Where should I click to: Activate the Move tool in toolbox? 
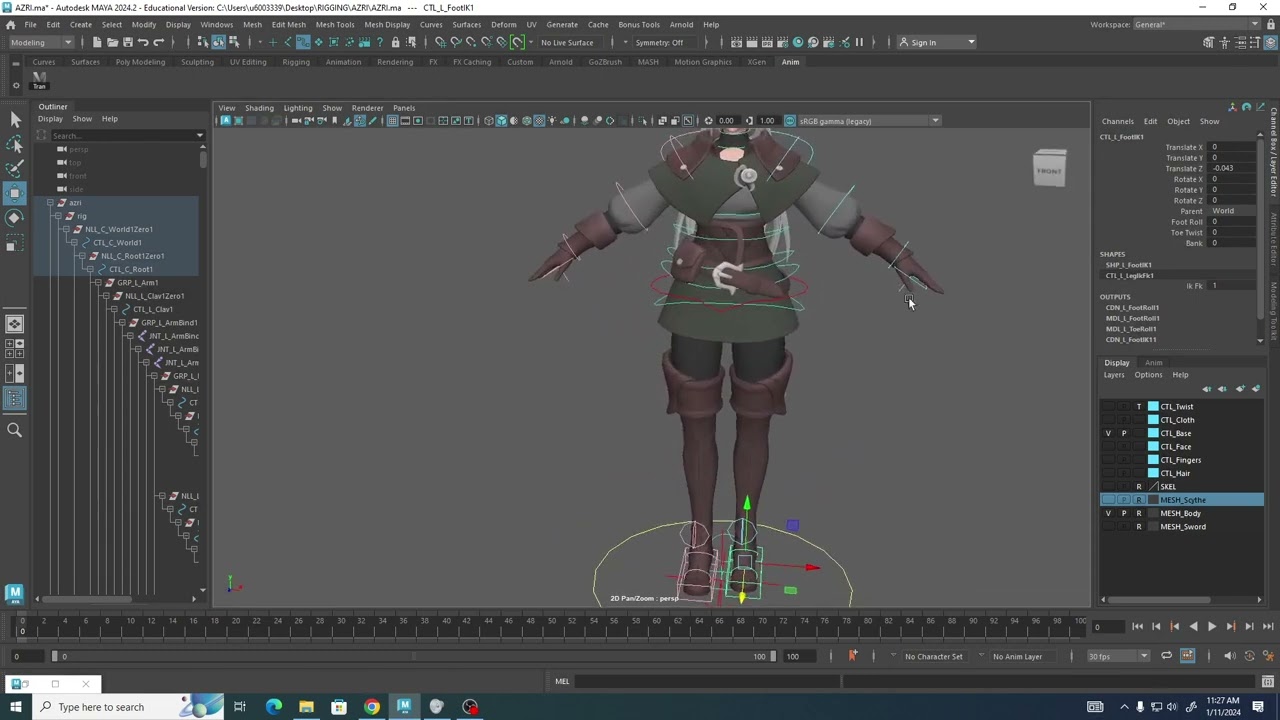click(x=15, y=192)
